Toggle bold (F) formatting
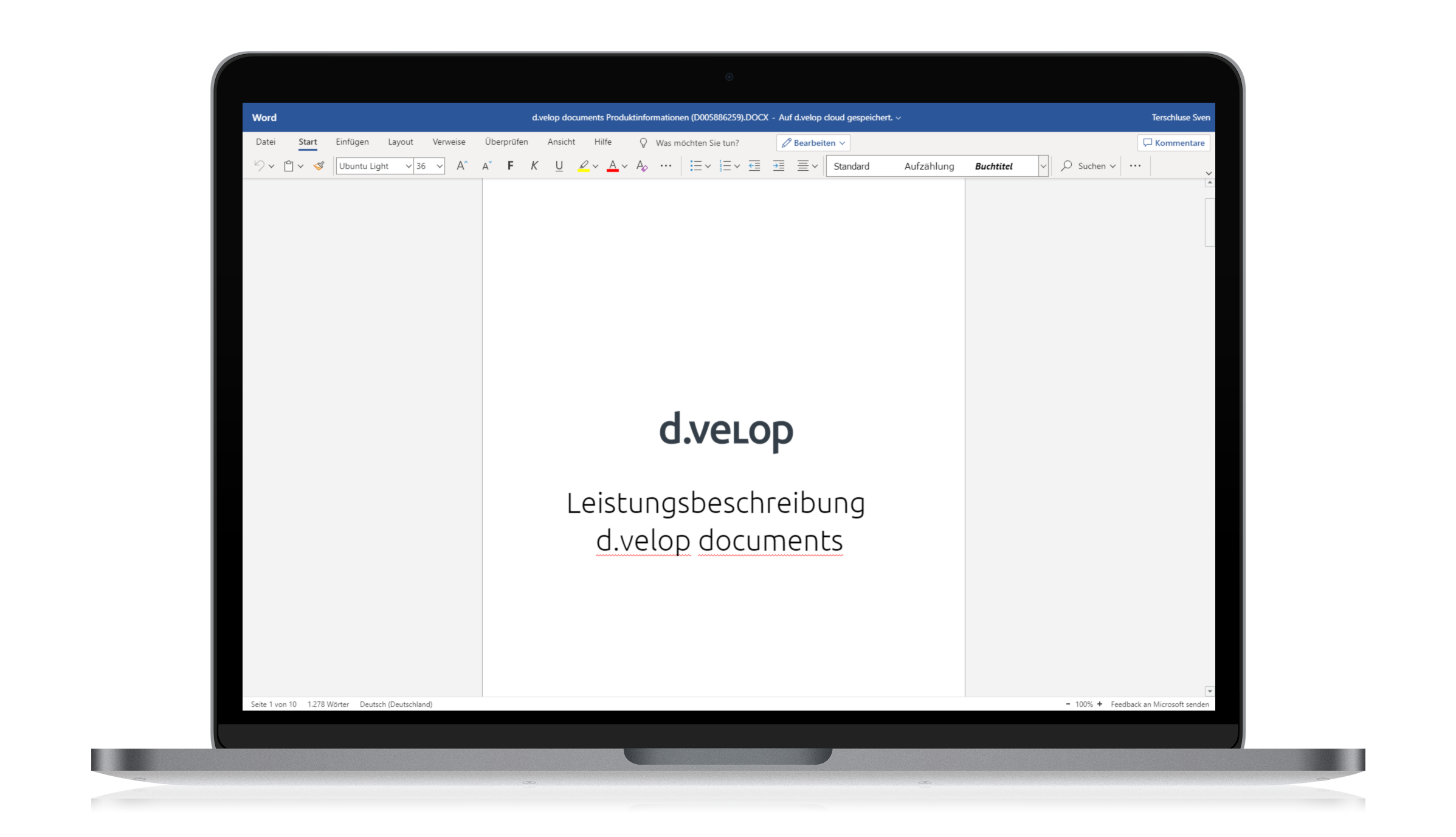The width and height of the screenshot is (1456, 837). coord(510,166)
